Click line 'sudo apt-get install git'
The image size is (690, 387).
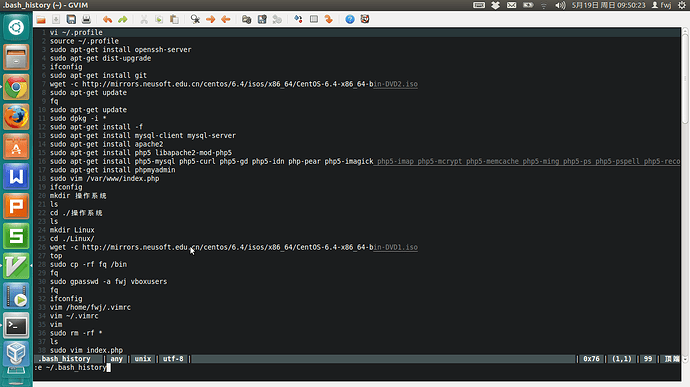pyautogui.click(x=98, y=75)
